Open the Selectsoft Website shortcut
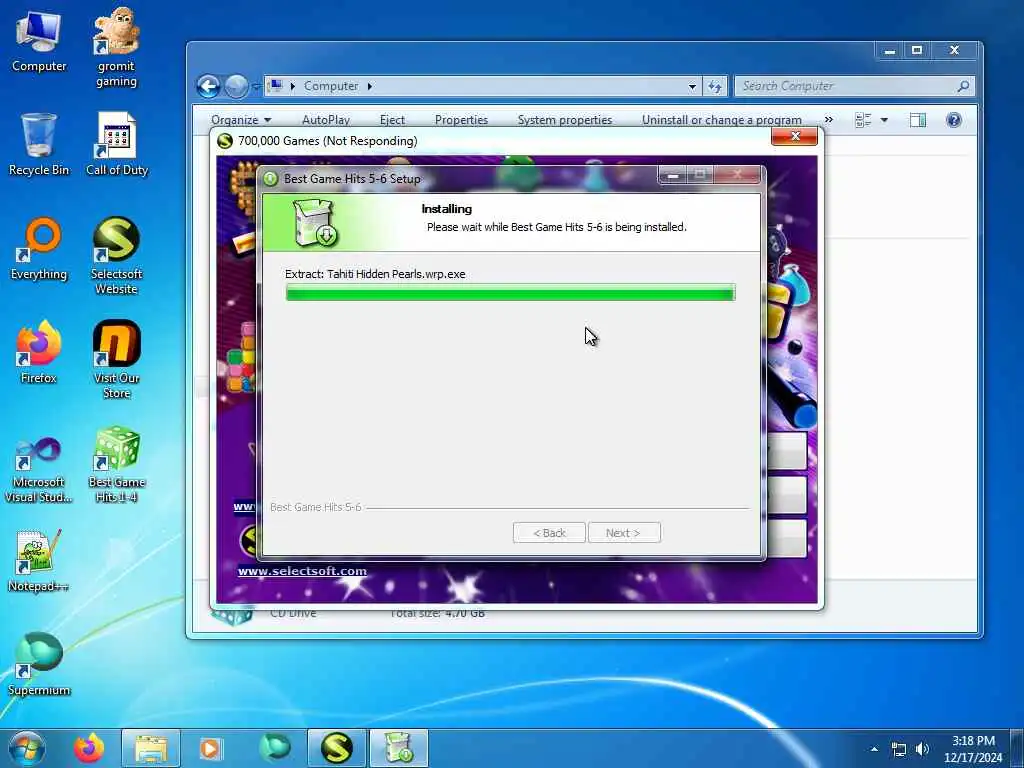The height and width of the screenshot is (768, 1024). (116, 256)
